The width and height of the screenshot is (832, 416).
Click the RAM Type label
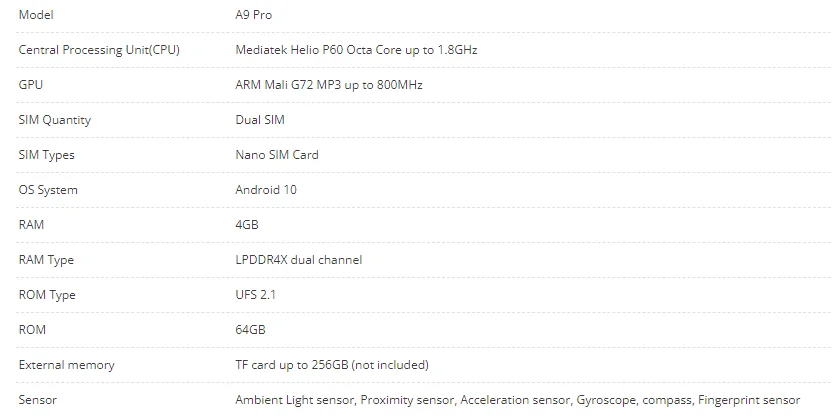(46, 260)
